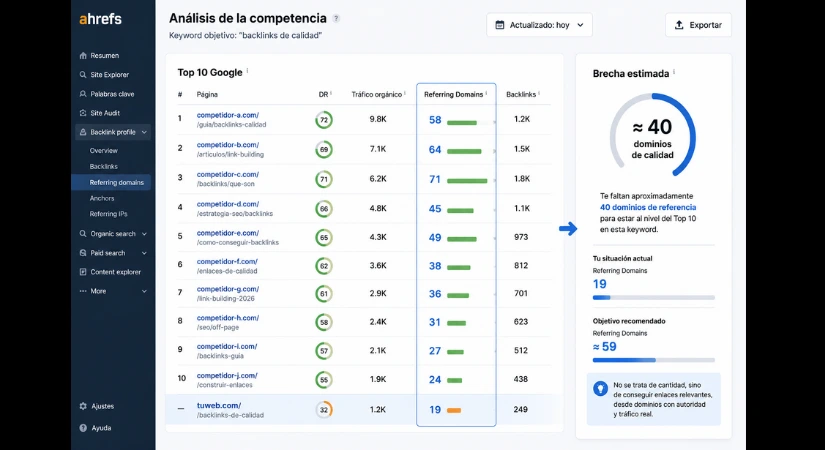Screen dimensions: 825x450
Task: Click backlinks value 1.8K
Action: pos(522,179)
